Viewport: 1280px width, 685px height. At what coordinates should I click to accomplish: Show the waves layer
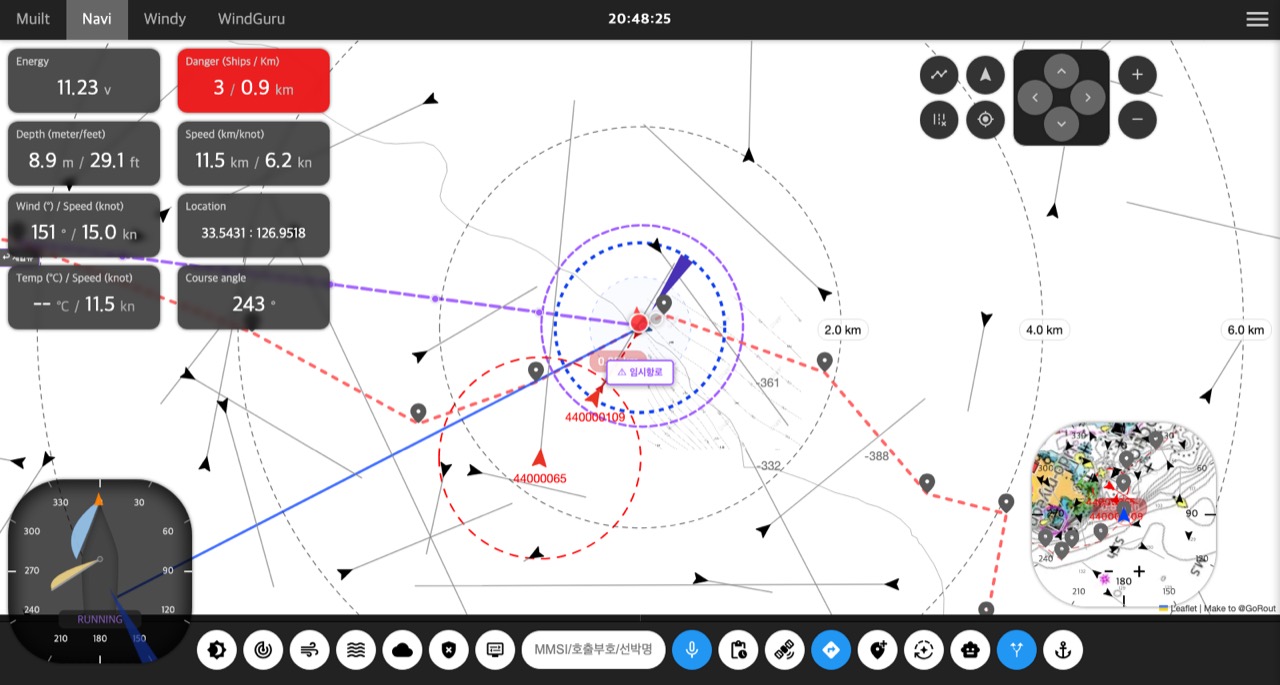(356, 650)
